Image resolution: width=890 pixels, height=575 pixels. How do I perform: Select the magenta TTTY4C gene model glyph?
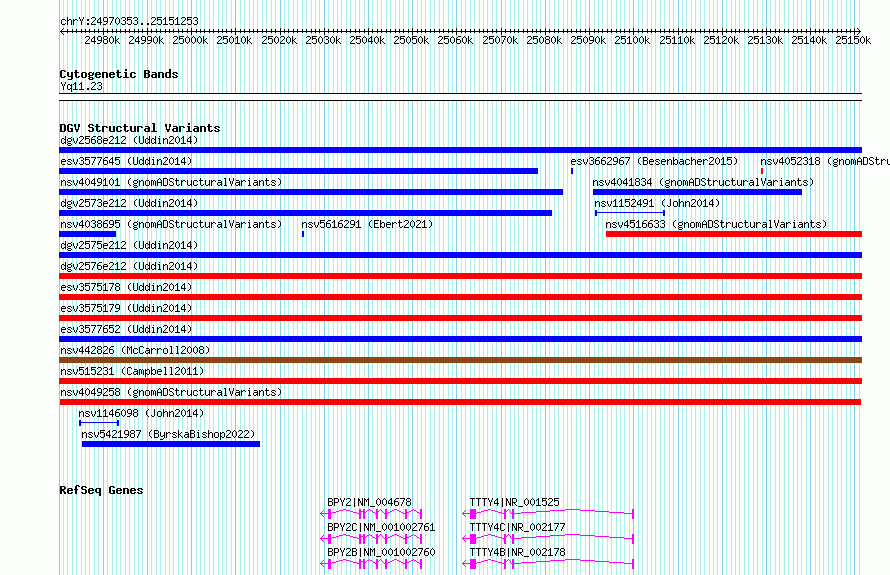click(x=548, y=539)
